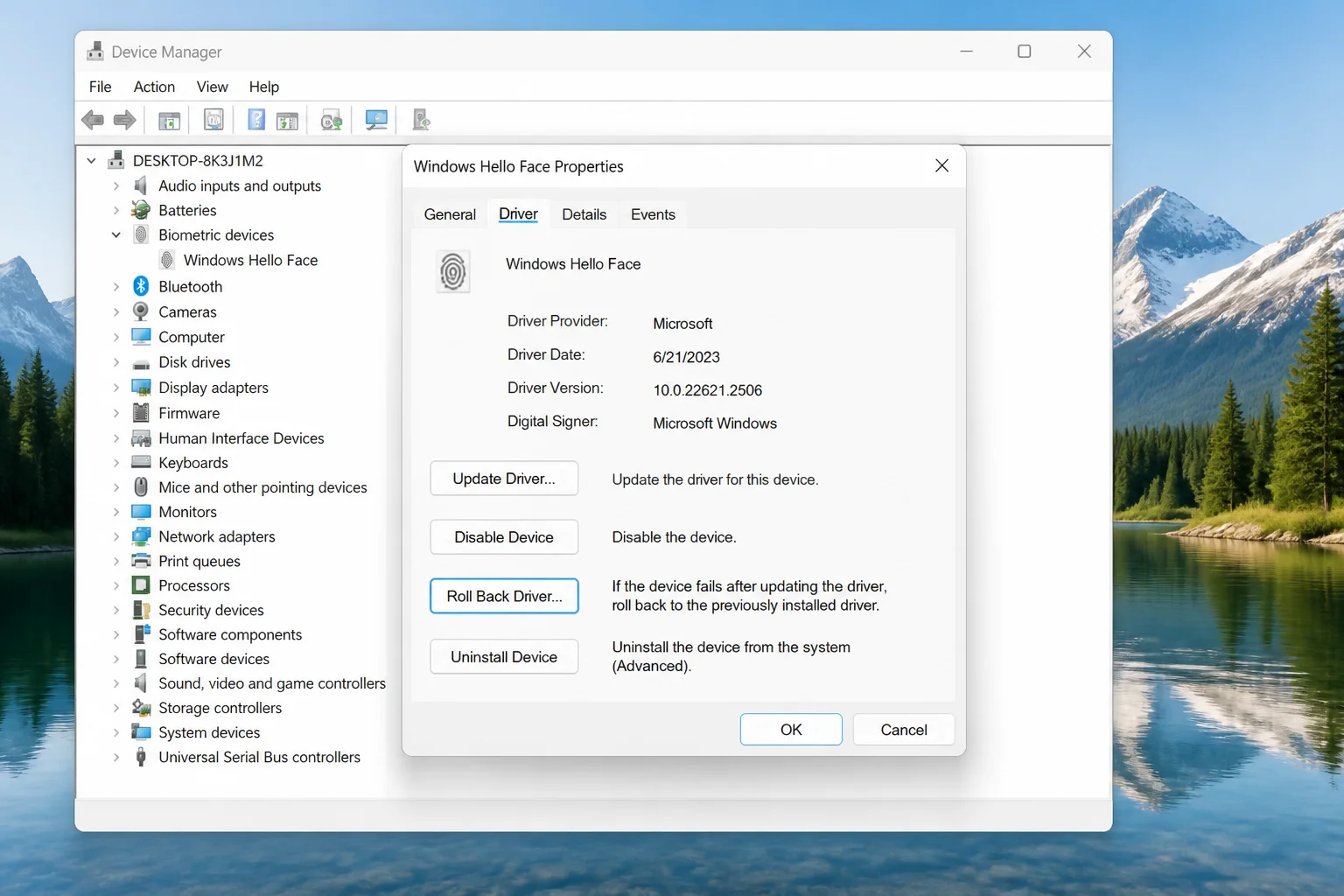Select Windows Hello Face in device tree
Image resolution: width=1344 pixels, height=896 pixels.
click(250, 260)
